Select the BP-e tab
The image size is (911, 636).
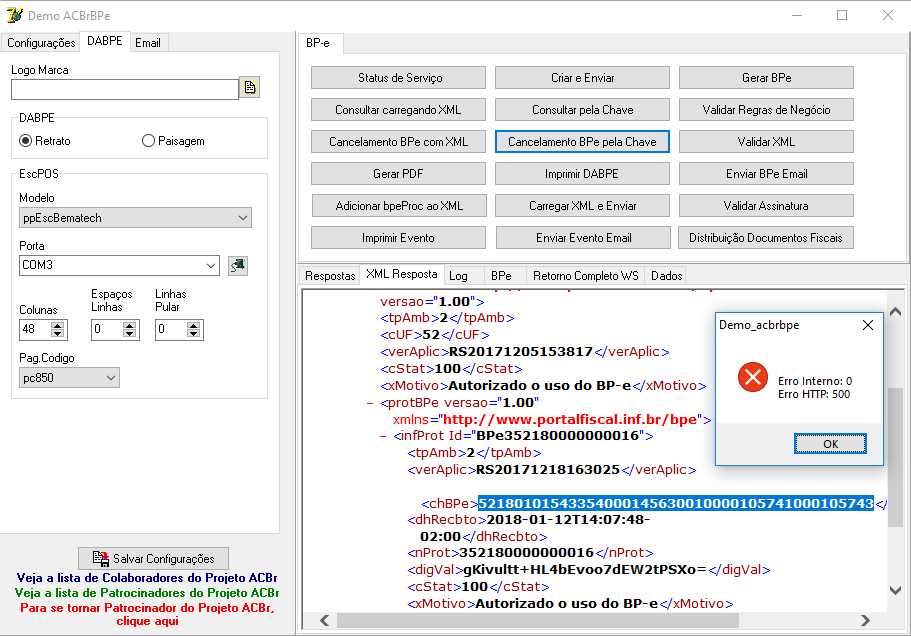[318, 43]
